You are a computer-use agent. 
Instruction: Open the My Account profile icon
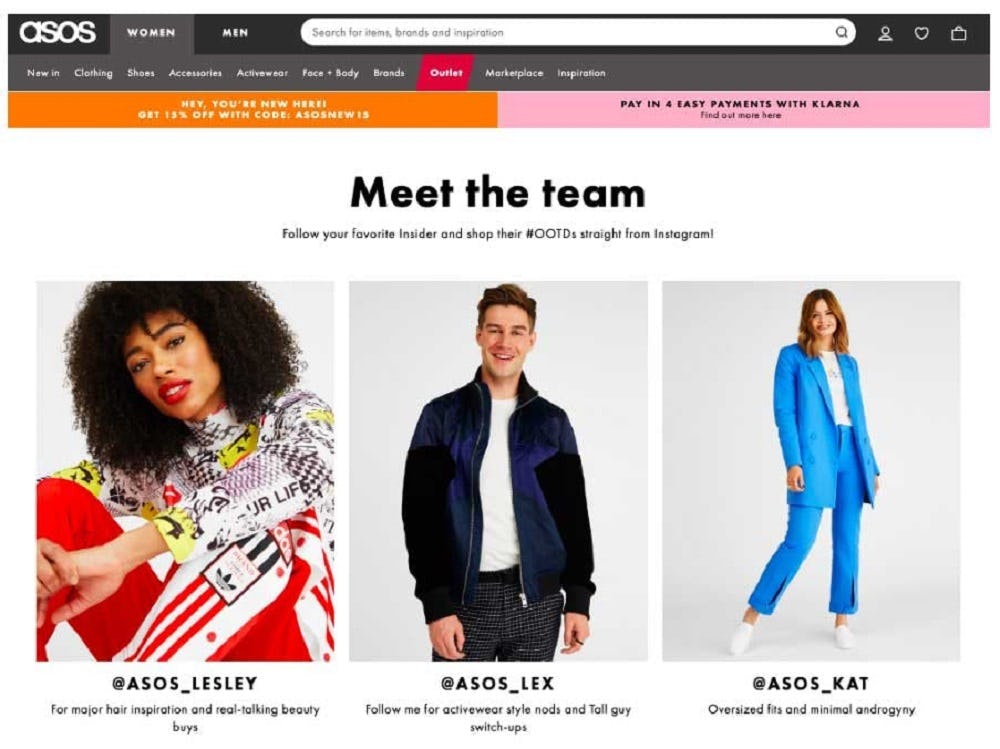tap(885, 33)
